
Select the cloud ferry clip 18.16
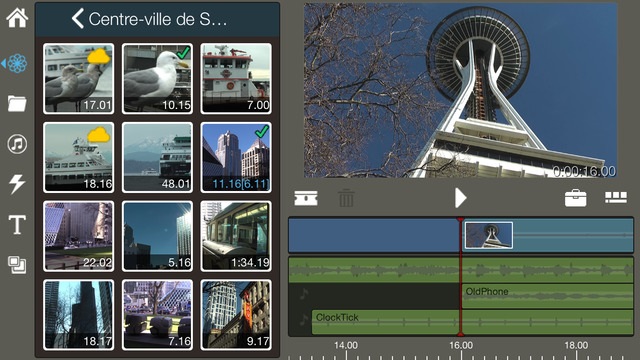coord(78,157)
